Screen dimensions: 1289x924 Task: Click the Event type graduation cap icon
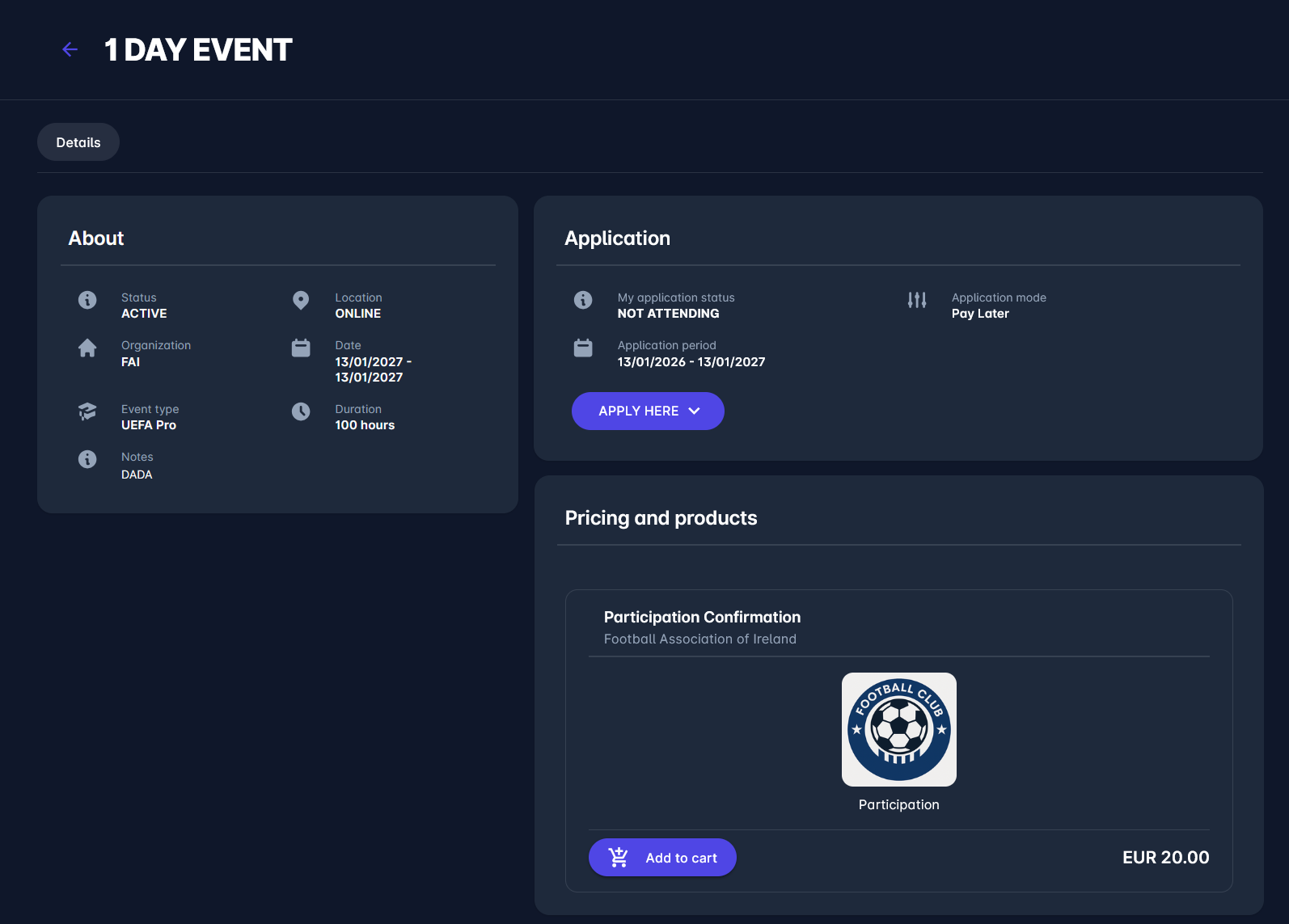click(87, 411)
